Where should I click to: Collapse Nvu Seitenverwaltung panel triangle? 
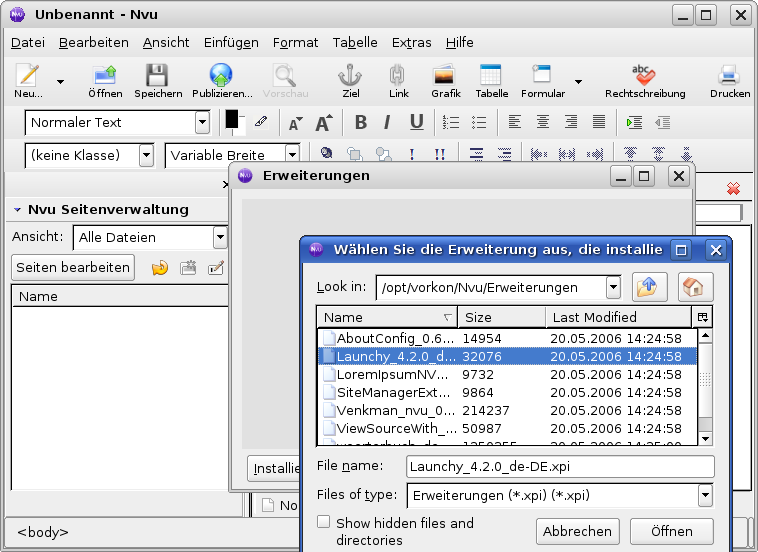[17, 210]
